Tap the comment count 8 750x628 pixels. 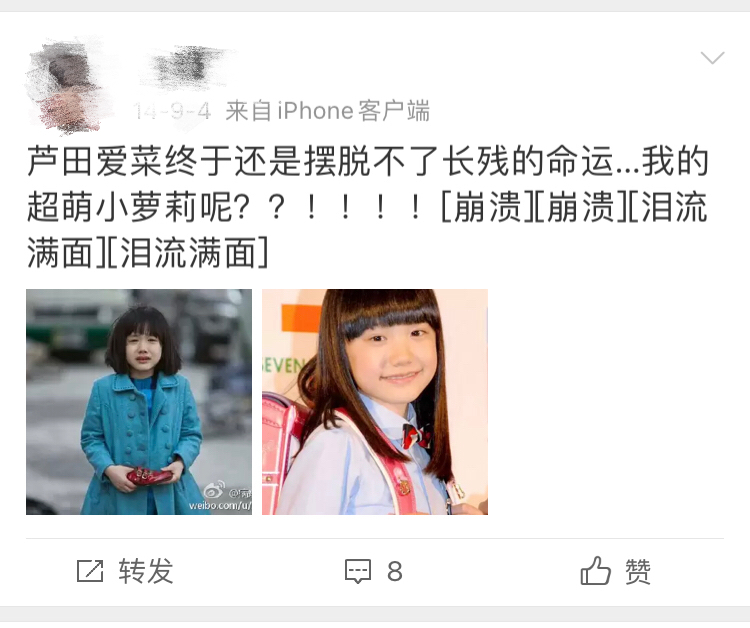click(395, 571)
